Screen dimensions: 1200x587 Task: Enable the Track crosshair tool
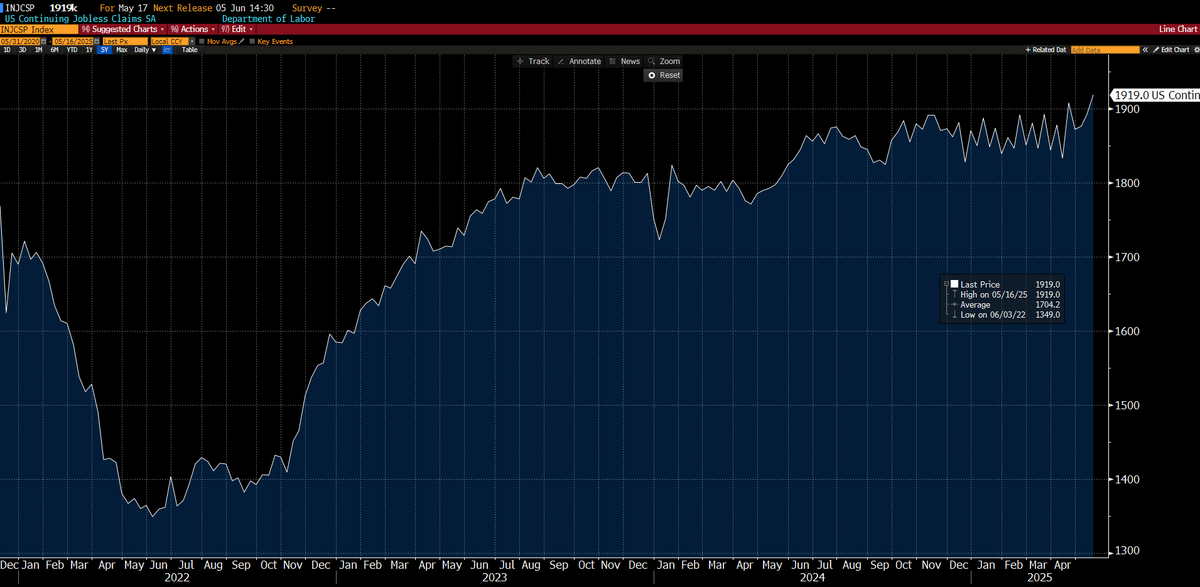click(x=532, y=61)
